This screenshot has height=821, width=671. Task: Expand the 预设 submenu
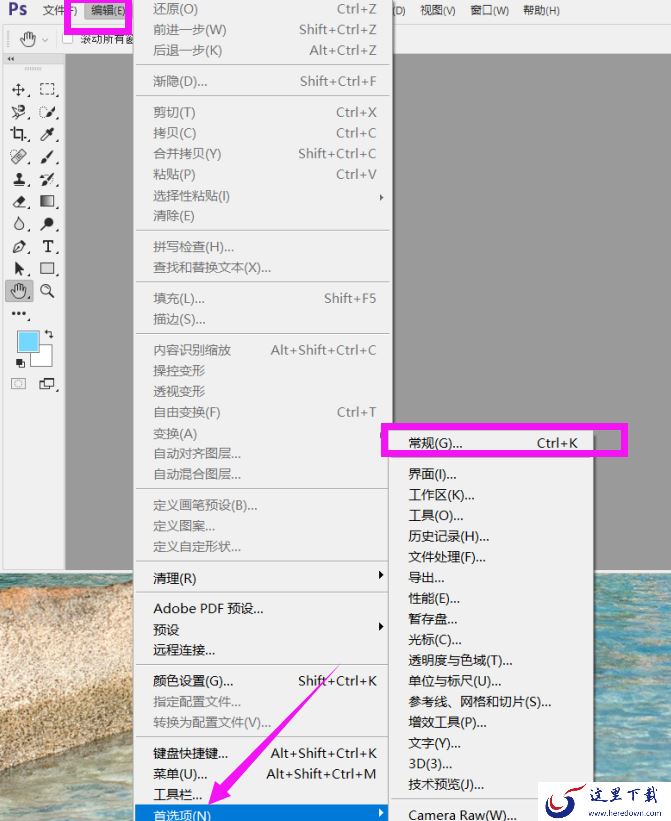262,629
